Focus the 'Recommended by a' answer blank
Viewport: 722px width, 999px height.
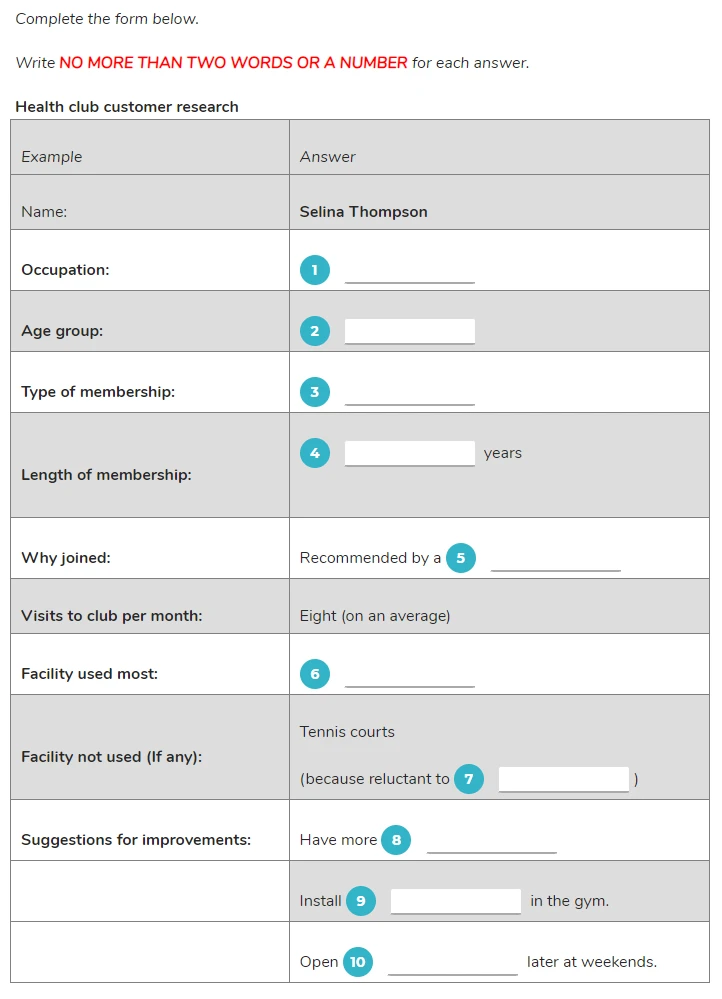tap(556, 558)
